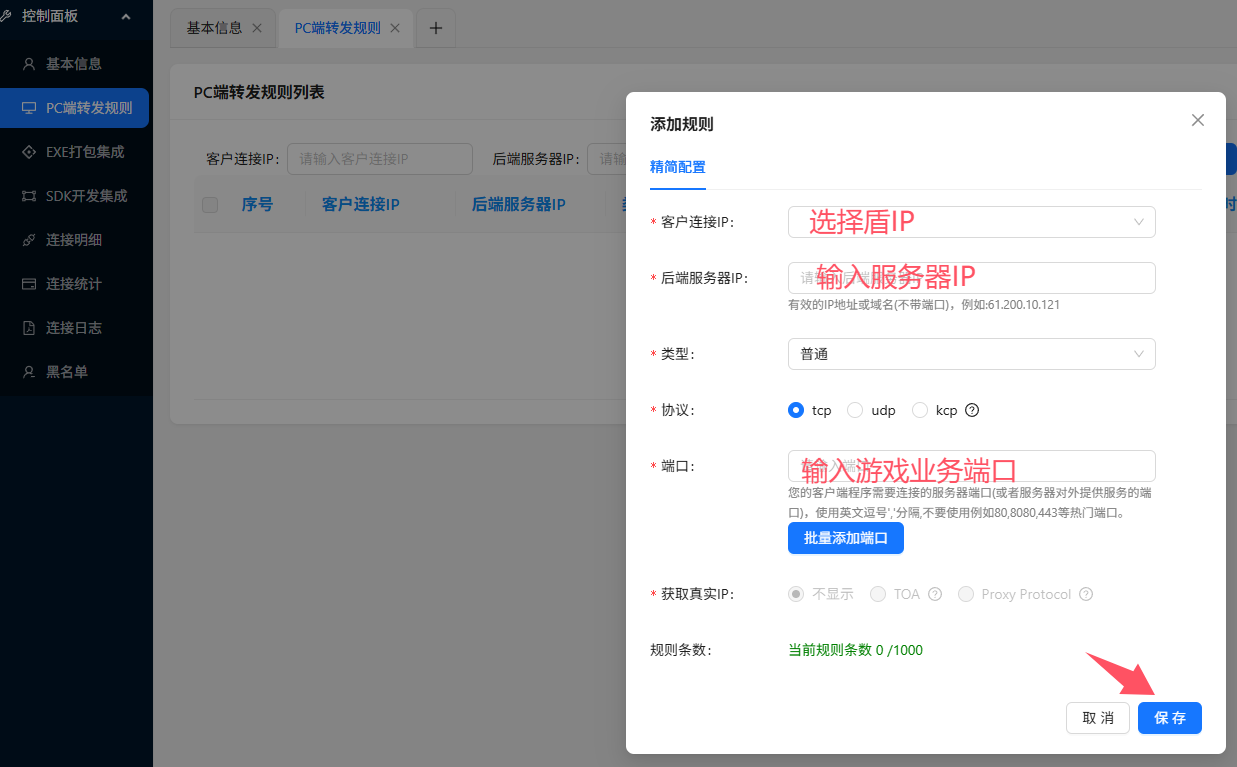Open the 类型 dropdown showing 普通
The height and width of the screenshot is (767, 1237).
pyautogui.click(x=972, y=354)
